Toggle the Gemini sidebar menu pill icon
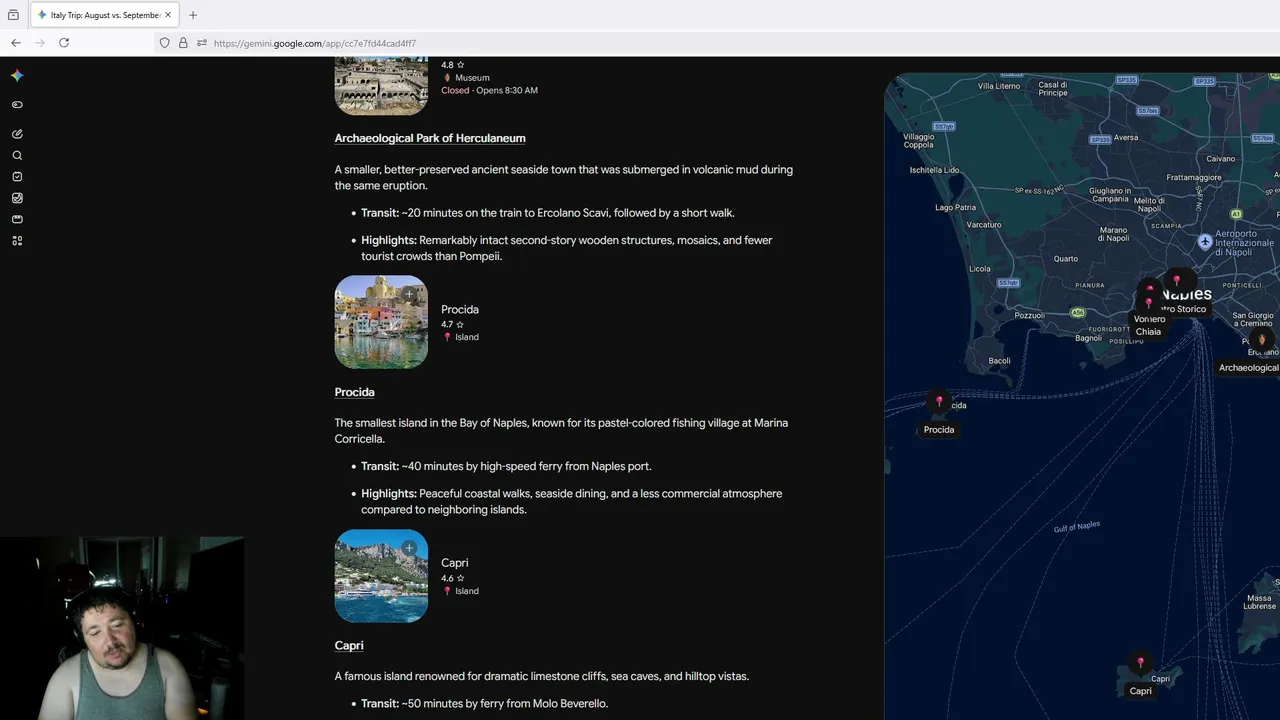 [17, 105]
